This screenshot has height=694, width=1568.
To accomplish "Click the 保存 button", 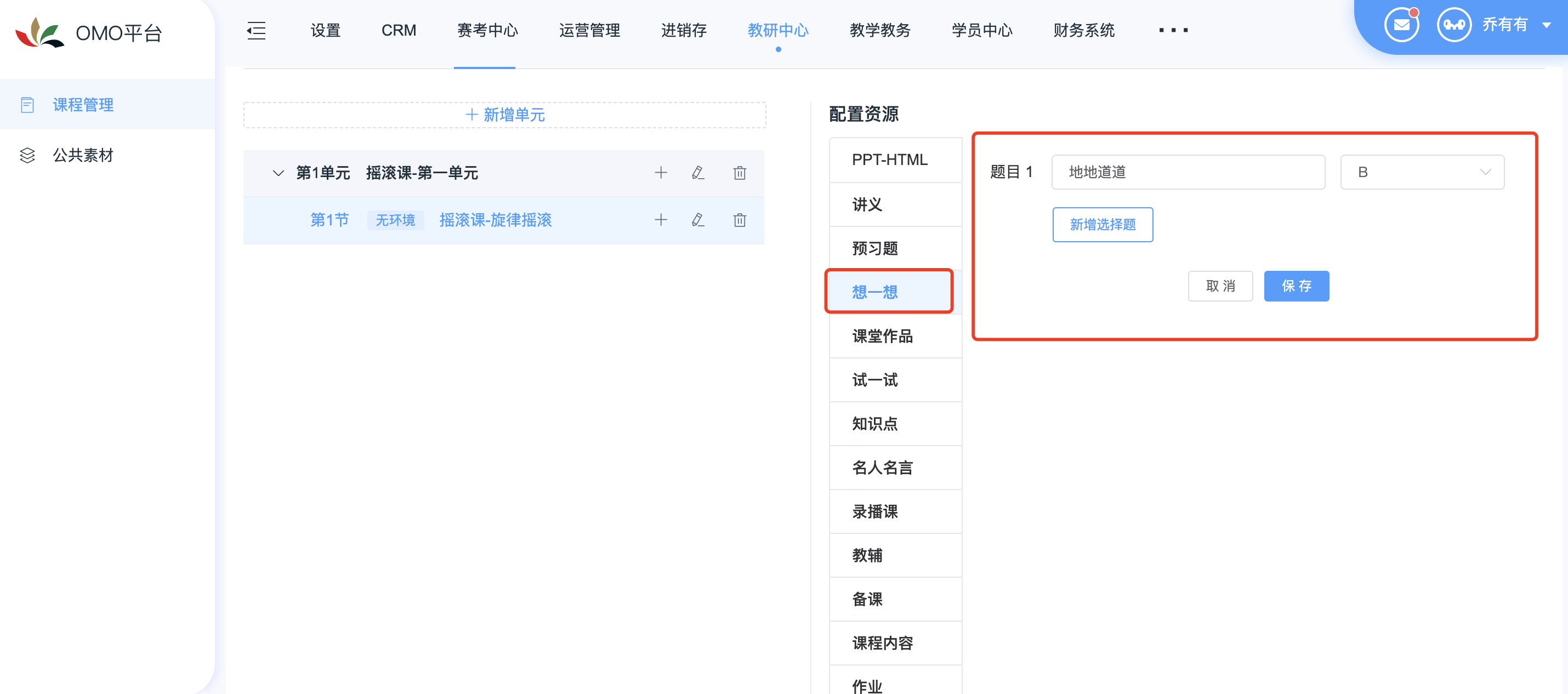I will coord(1297,286).
